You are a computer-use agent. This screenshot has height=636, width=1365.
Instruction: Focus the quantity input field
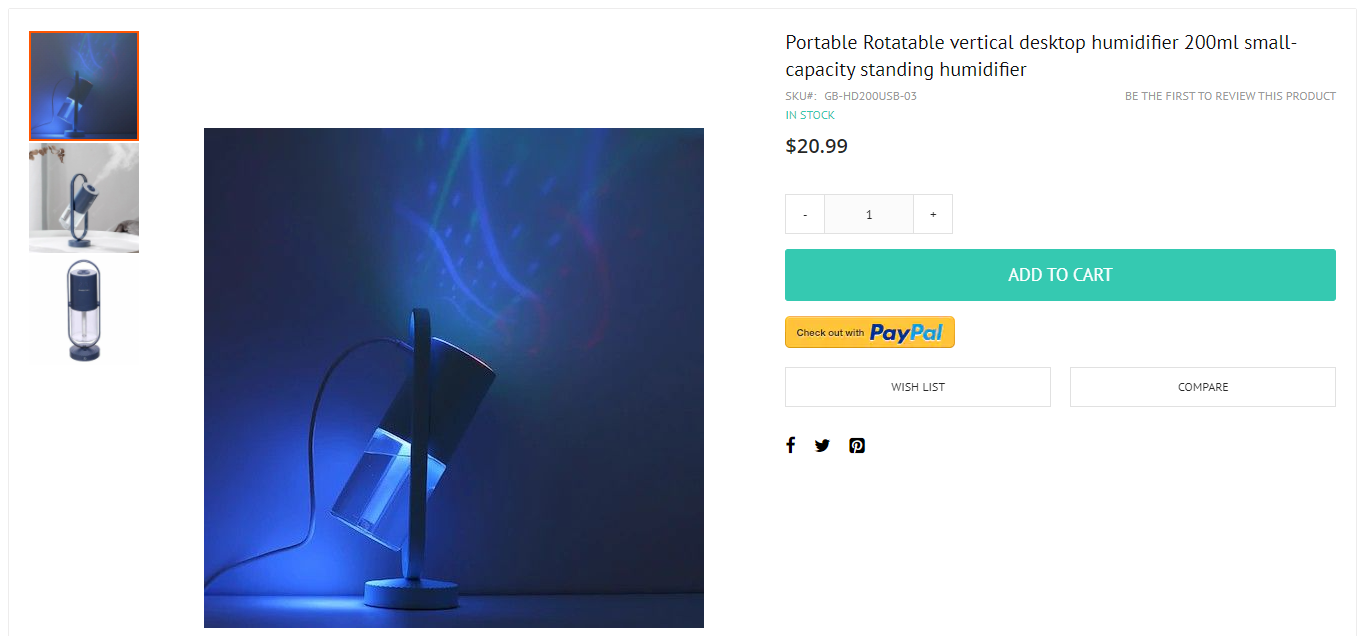pyautogui.click(x=869, y=214)
